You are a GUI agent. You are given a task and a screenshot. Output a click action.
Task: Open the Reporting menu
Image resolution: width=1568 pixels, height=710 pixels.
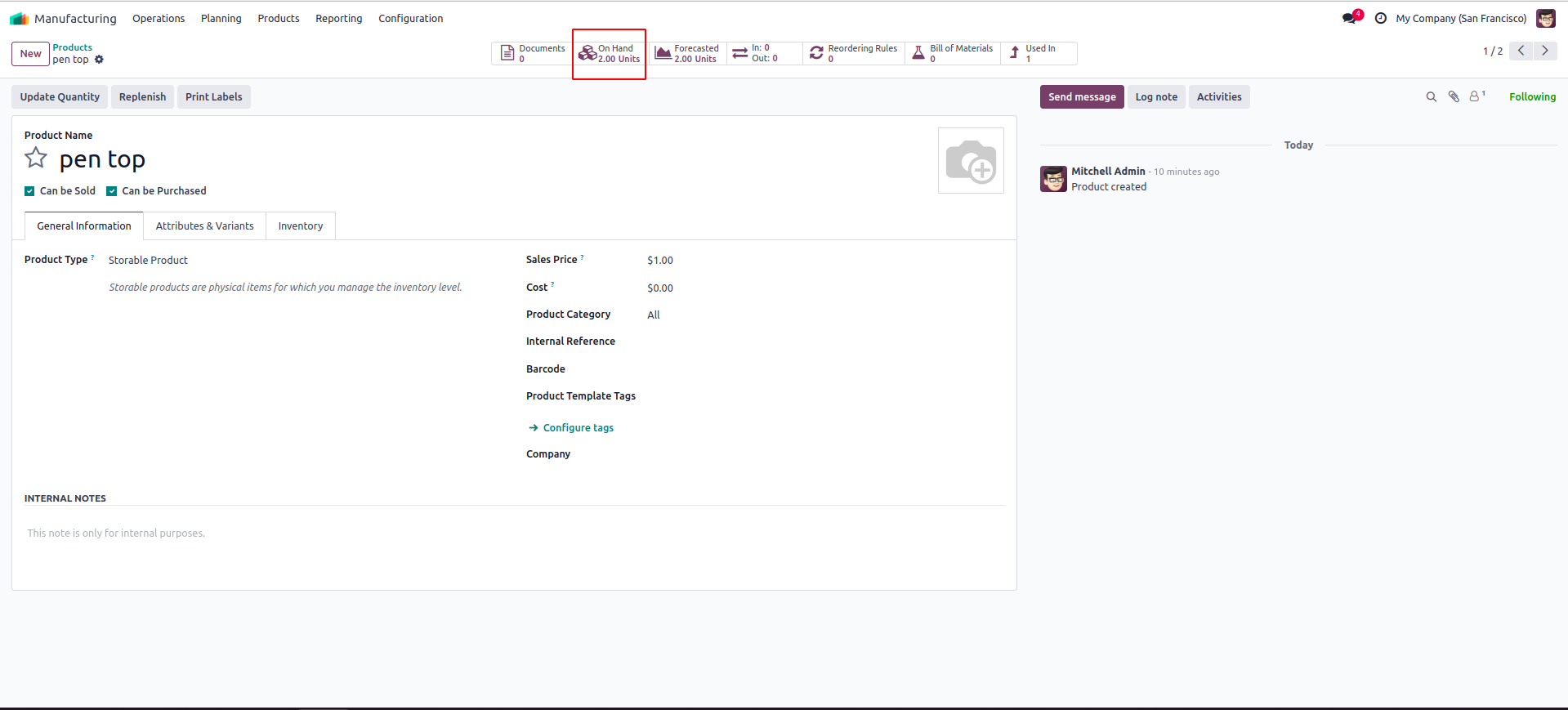click(339, 18)
